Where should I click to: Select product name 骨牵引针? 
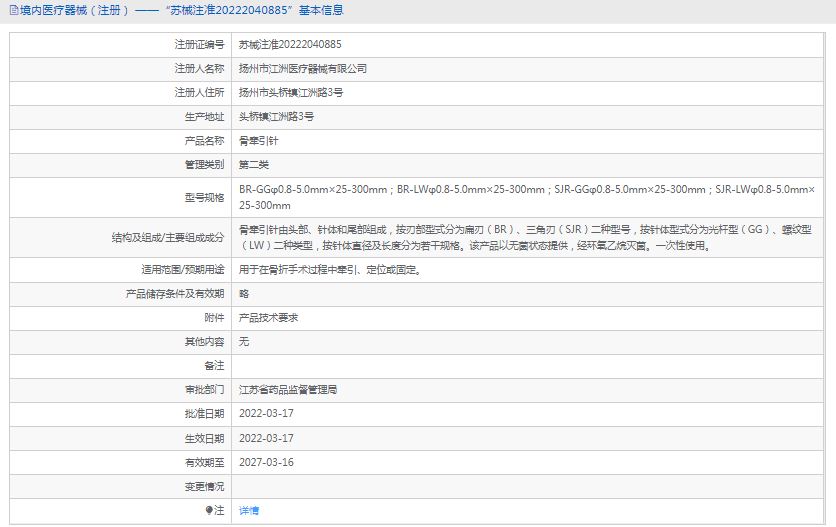coord(259,141)
